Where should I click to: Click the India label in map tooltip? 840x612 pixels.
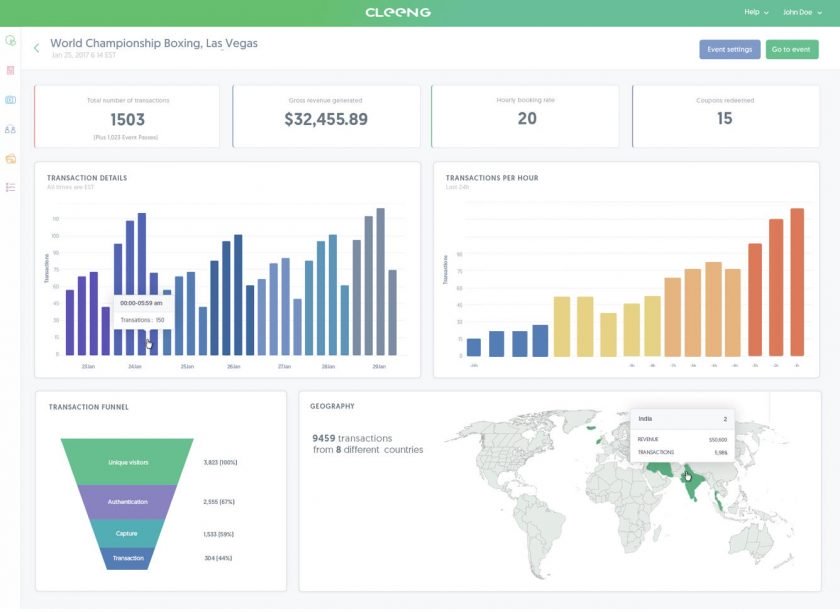point(645,419)
